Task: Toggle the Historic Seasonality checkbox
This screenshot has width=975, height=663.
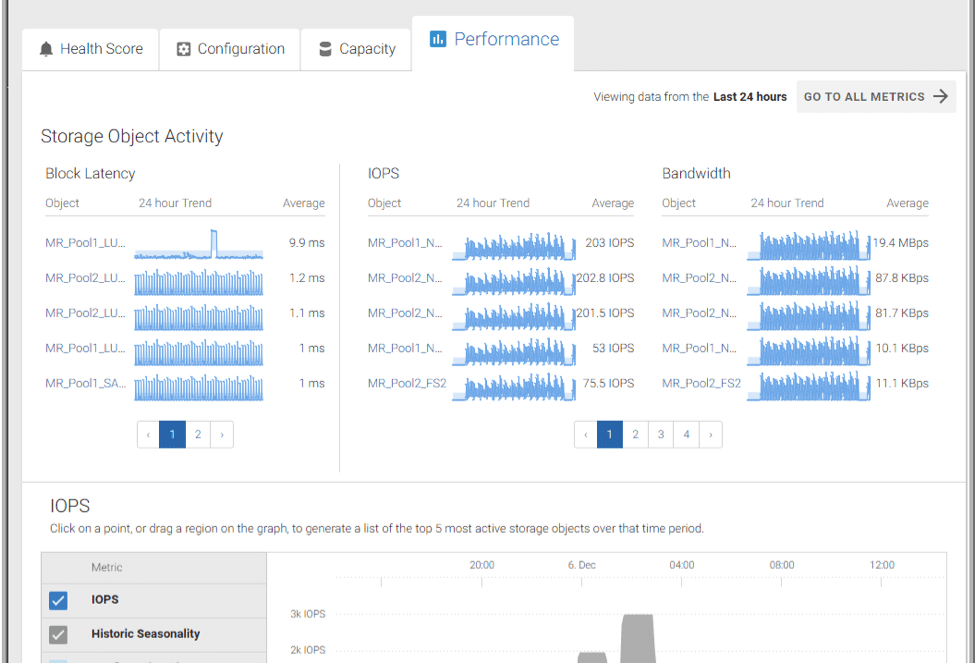Action: pyautogui.click(x=58, y=634)
